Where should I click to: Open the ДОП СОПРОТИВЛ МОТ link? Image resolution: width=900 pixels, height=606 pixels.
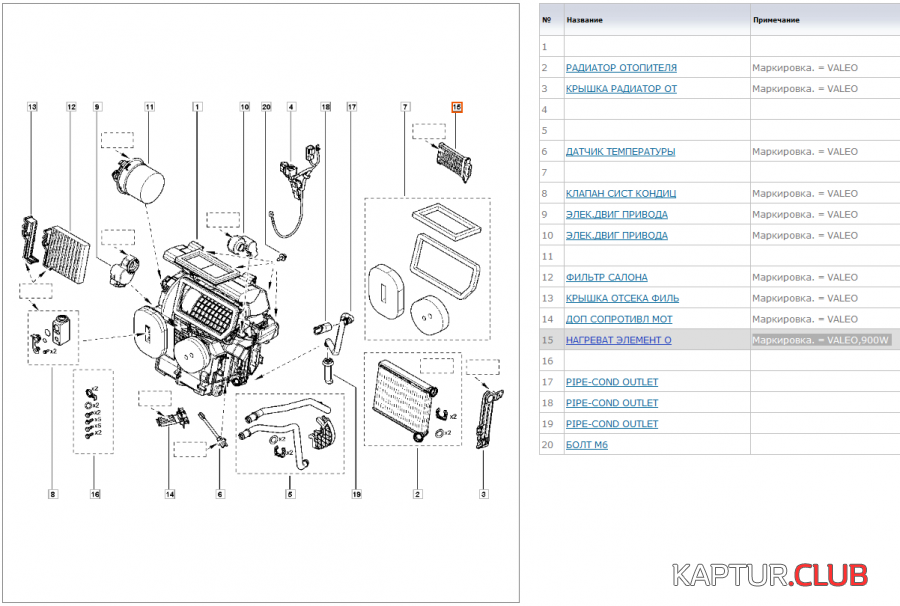point(619,319)
